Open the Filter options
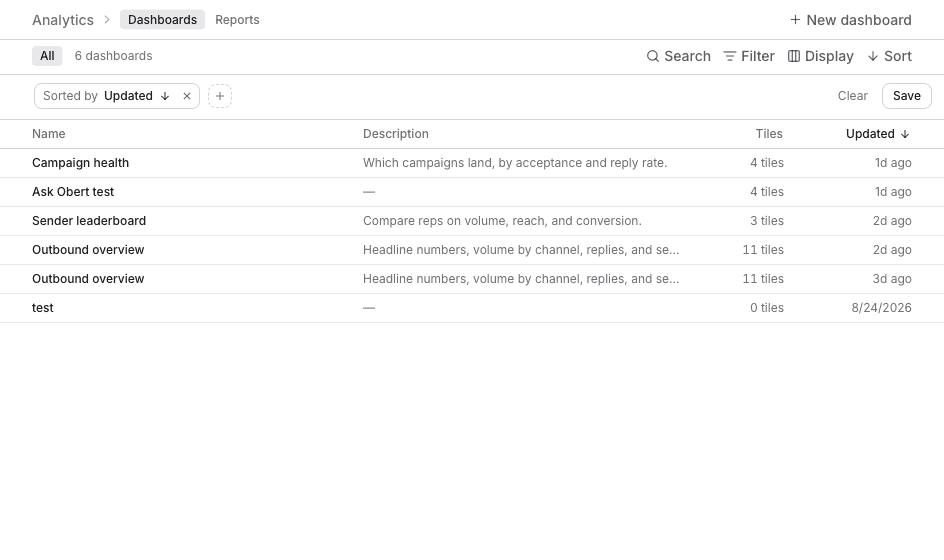 [x=749, y=56]
